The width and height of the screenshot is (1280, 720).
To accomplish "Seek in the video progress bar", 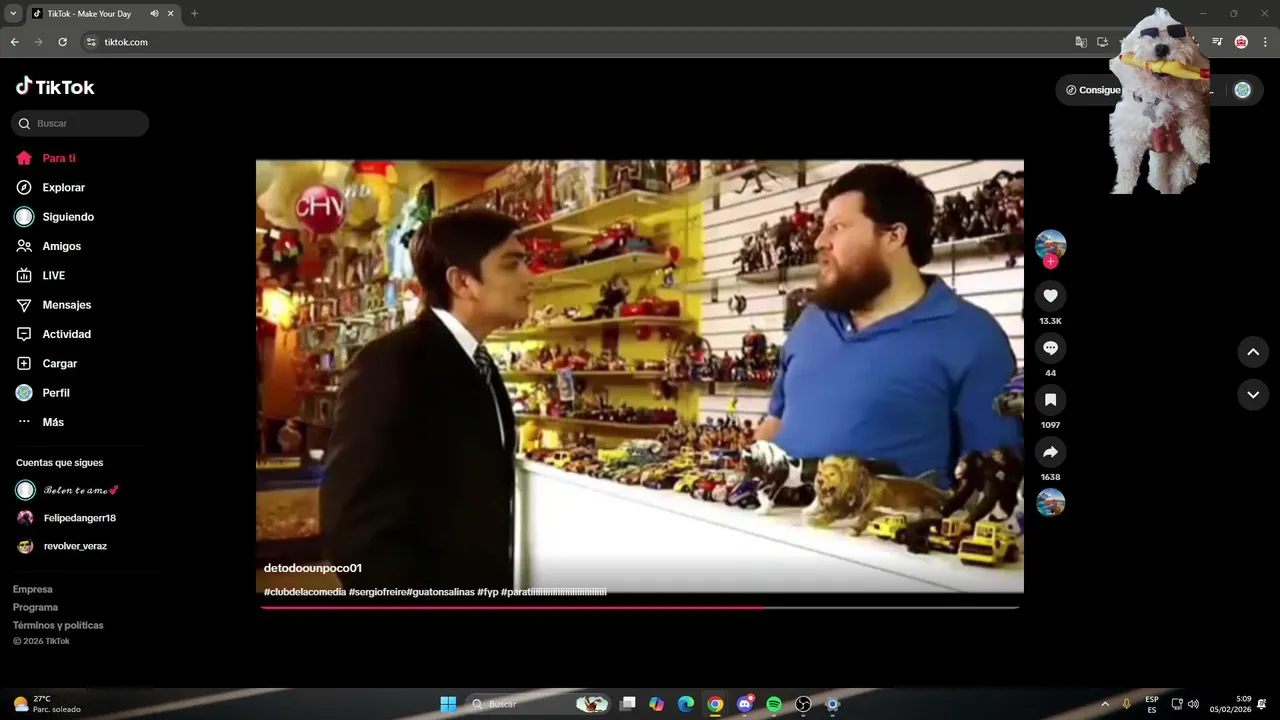I will 640,607.
